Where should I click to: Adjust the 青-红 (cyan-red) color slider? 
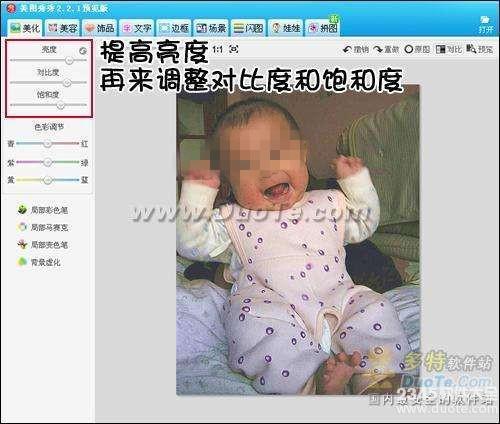[48, 144]
